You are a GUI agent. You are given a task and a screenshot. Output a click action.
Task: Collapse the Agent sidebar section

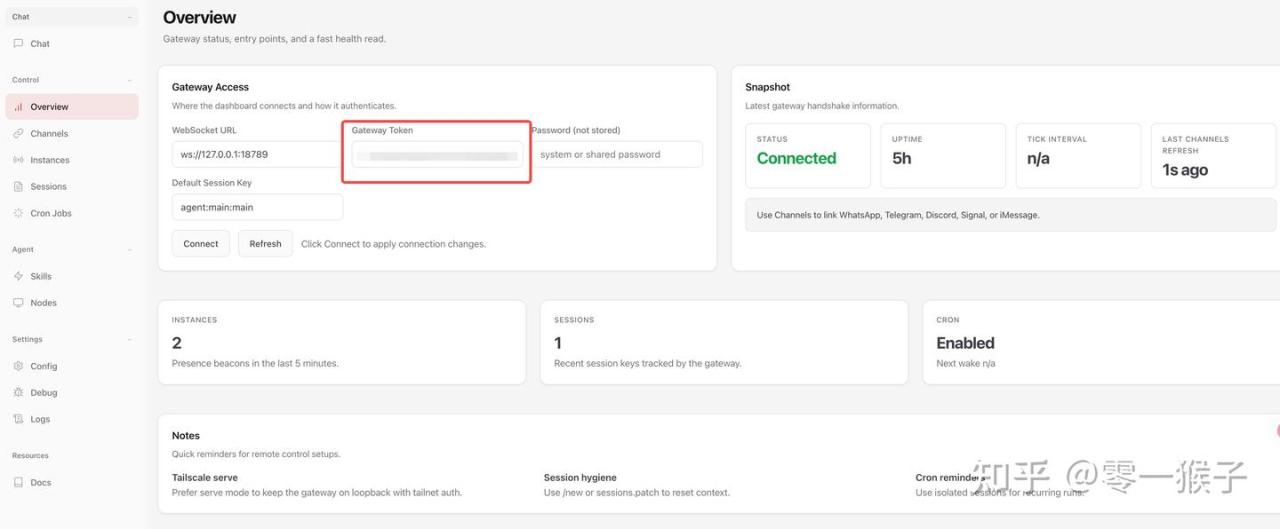coord(129,250)
